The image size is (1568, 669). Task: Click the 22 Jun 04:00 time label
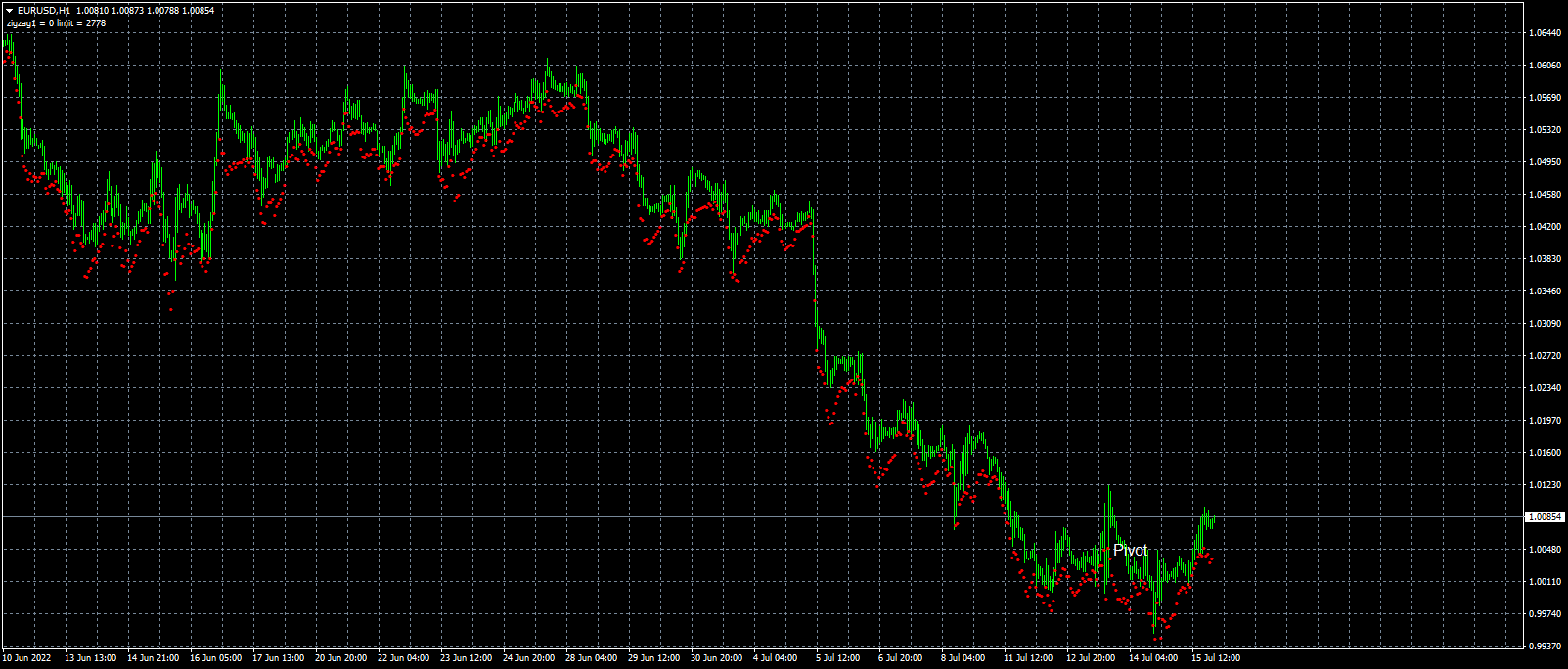[403, 657]
